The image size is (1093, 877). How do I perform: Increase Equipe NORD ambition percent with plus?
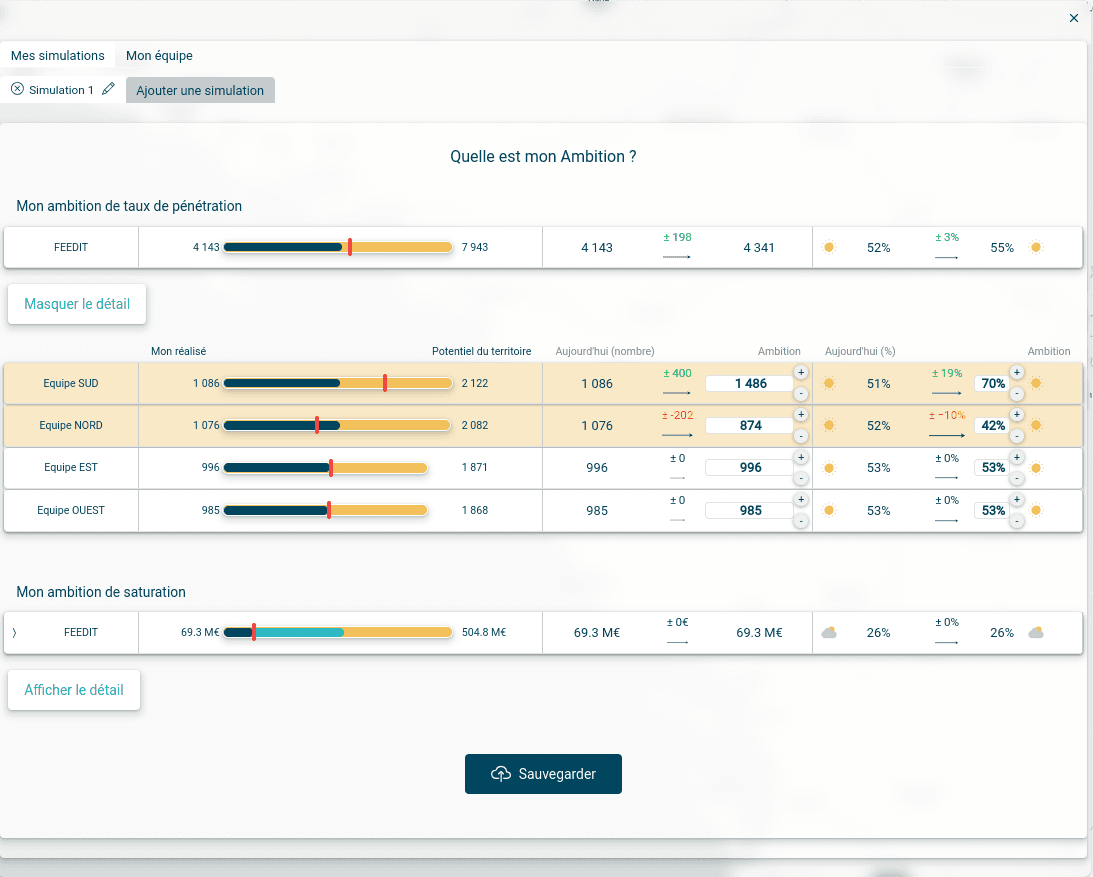pyautogui.click(x=1017, y=414)
